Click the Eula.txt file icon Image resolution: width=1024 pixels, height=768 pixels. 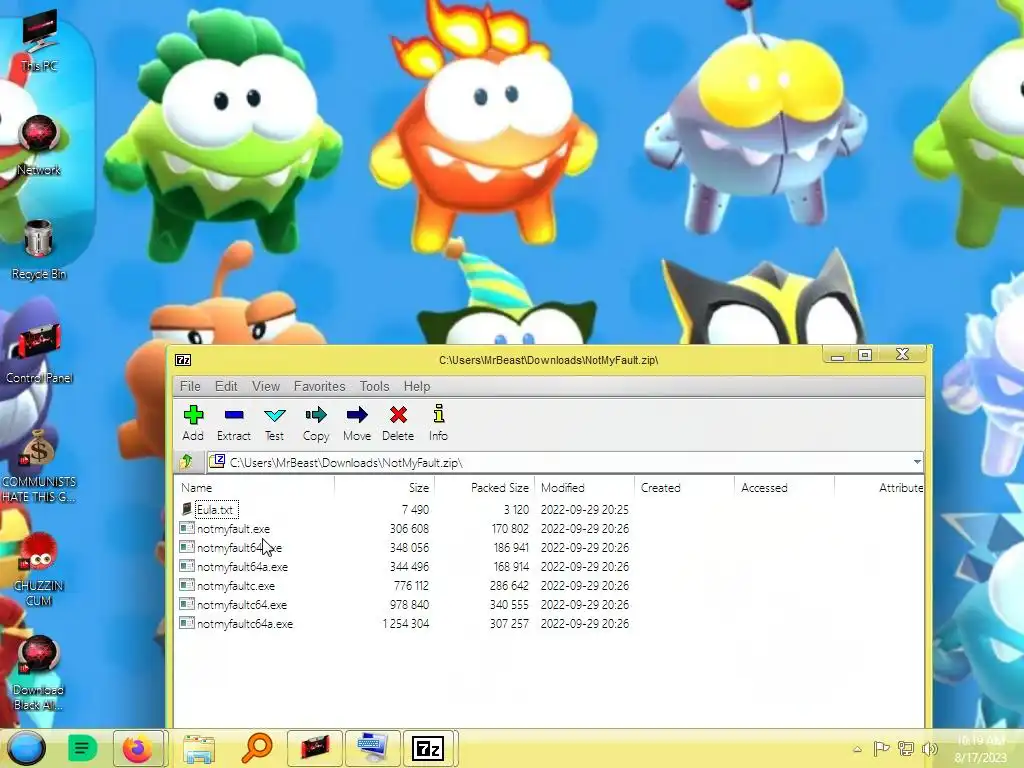coord(187,509)
